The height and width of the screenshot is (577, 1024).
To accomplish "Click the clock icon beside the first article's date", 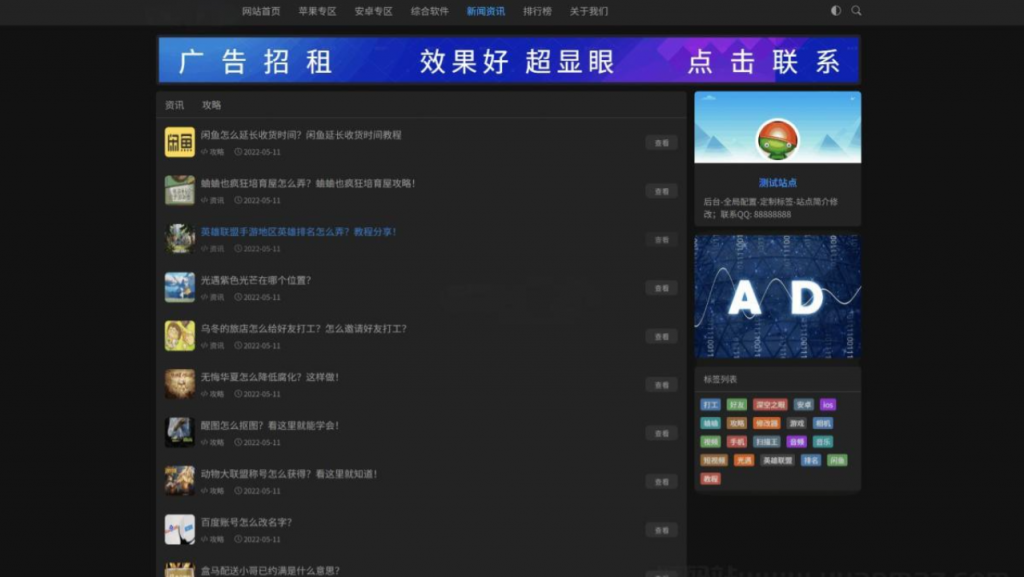I will coord(238,153).
